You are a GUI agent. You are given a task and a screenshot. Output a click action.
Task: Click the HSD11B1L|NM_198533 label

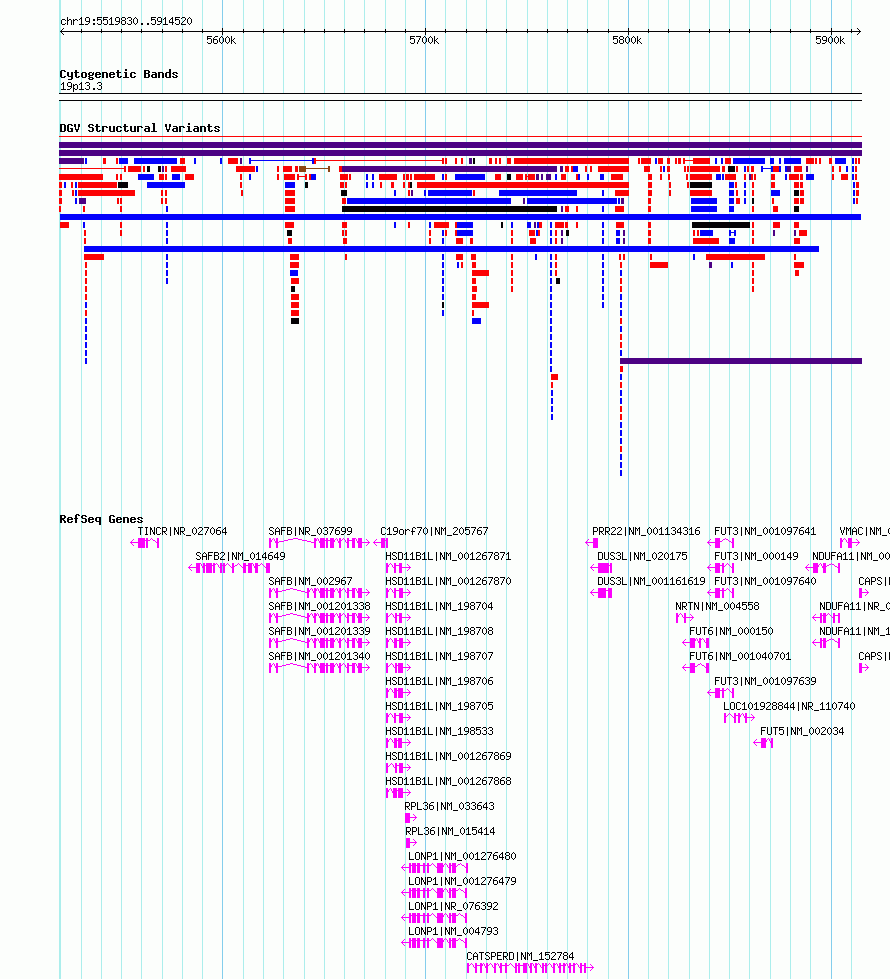tap(439, 731)
